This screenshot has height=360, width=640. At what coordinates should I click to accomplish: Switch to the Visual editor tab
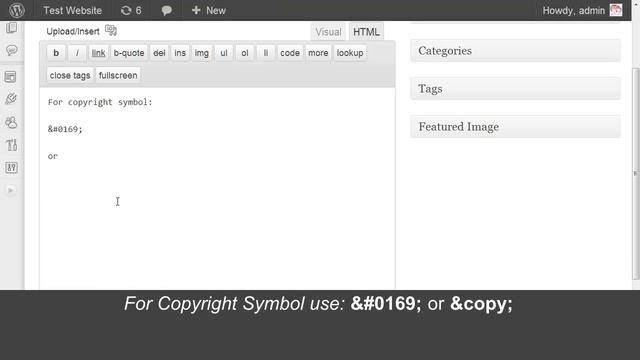(x=328, y=32)
